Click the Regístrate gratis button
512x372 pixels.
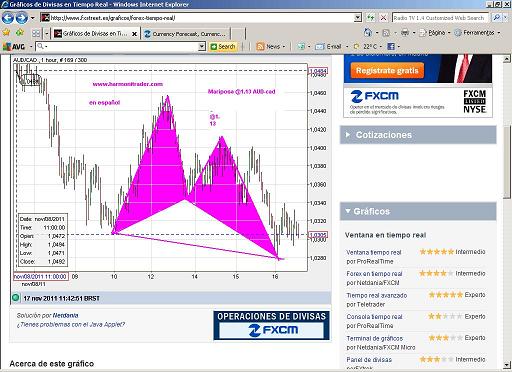(x=387, y=71)
